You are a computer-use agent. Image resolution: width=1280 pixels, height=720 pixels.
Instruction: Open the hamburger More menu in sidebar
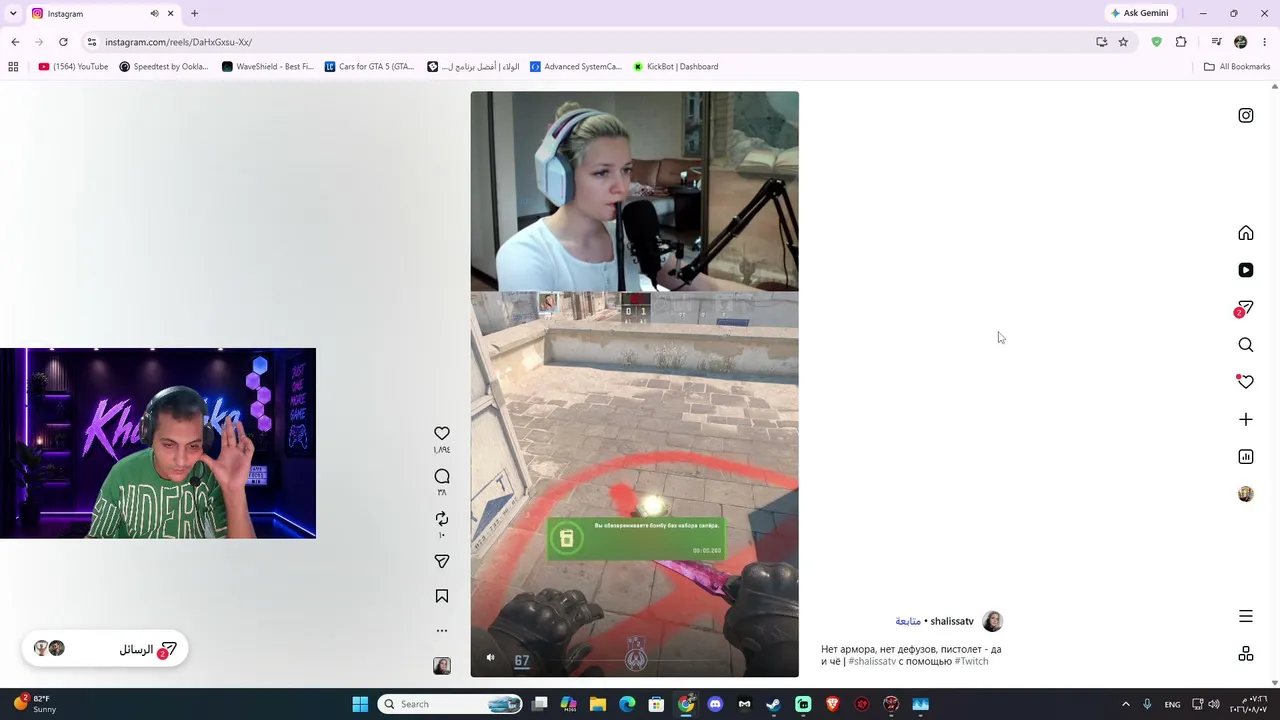point(1246,616)
